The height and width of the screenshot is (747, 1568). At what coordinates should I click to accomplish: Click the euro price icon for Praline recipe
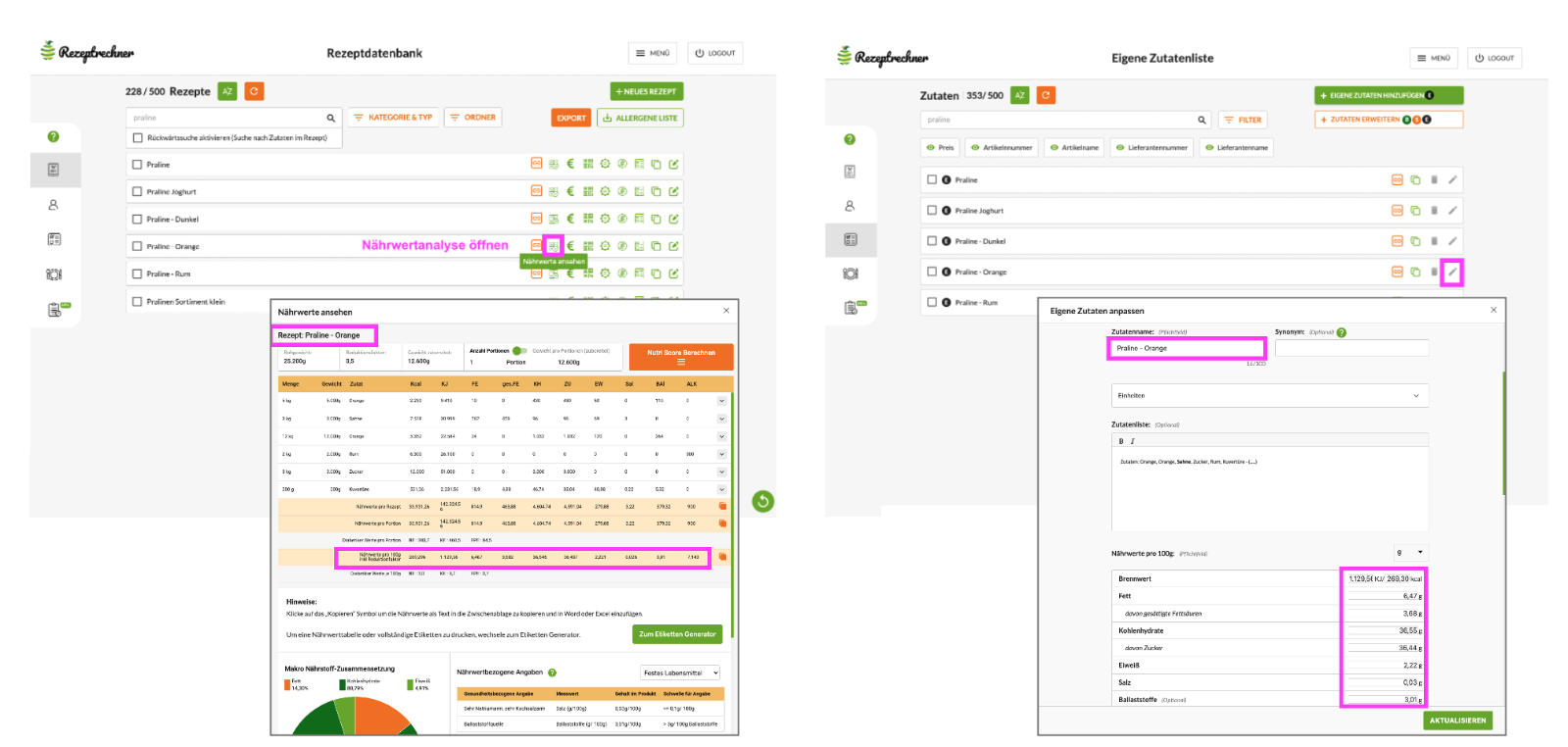pos(570,165)
